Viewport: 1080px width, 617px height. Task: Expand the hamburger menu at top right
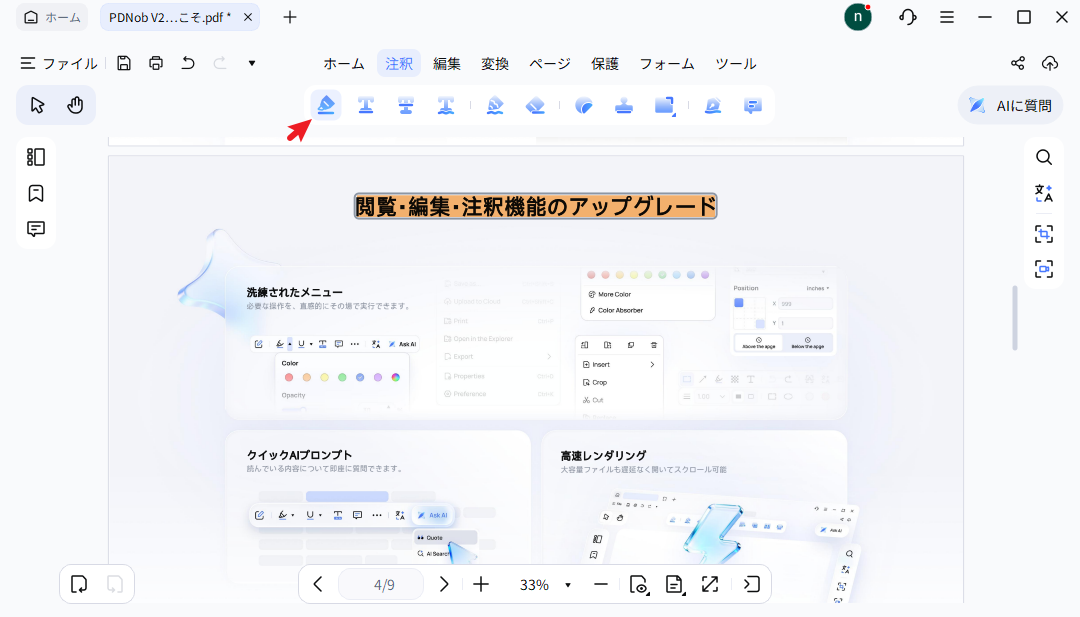(947, 17)
